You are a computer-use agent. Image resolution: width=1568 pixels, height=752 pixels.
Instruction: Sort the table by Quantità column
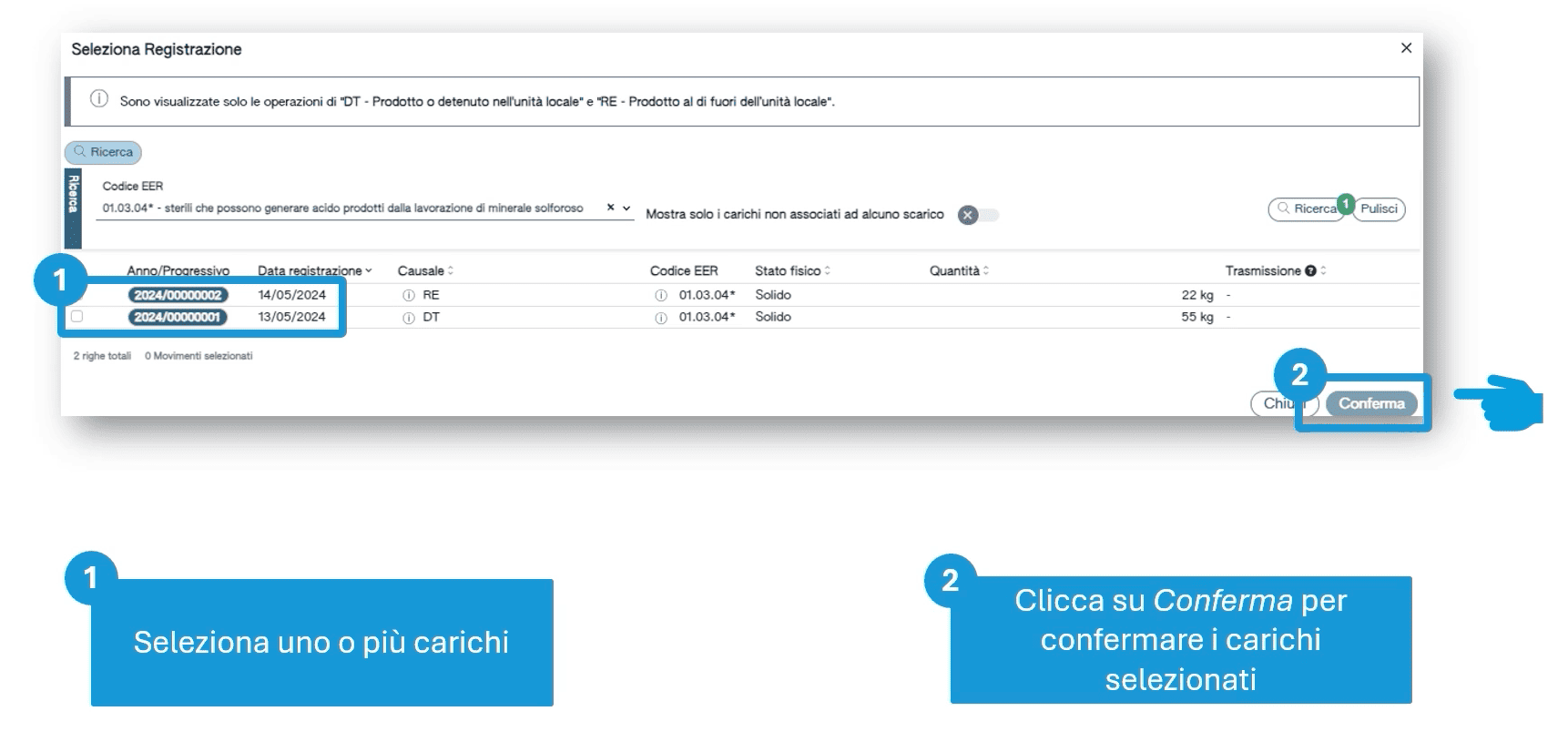click(958, 271)
